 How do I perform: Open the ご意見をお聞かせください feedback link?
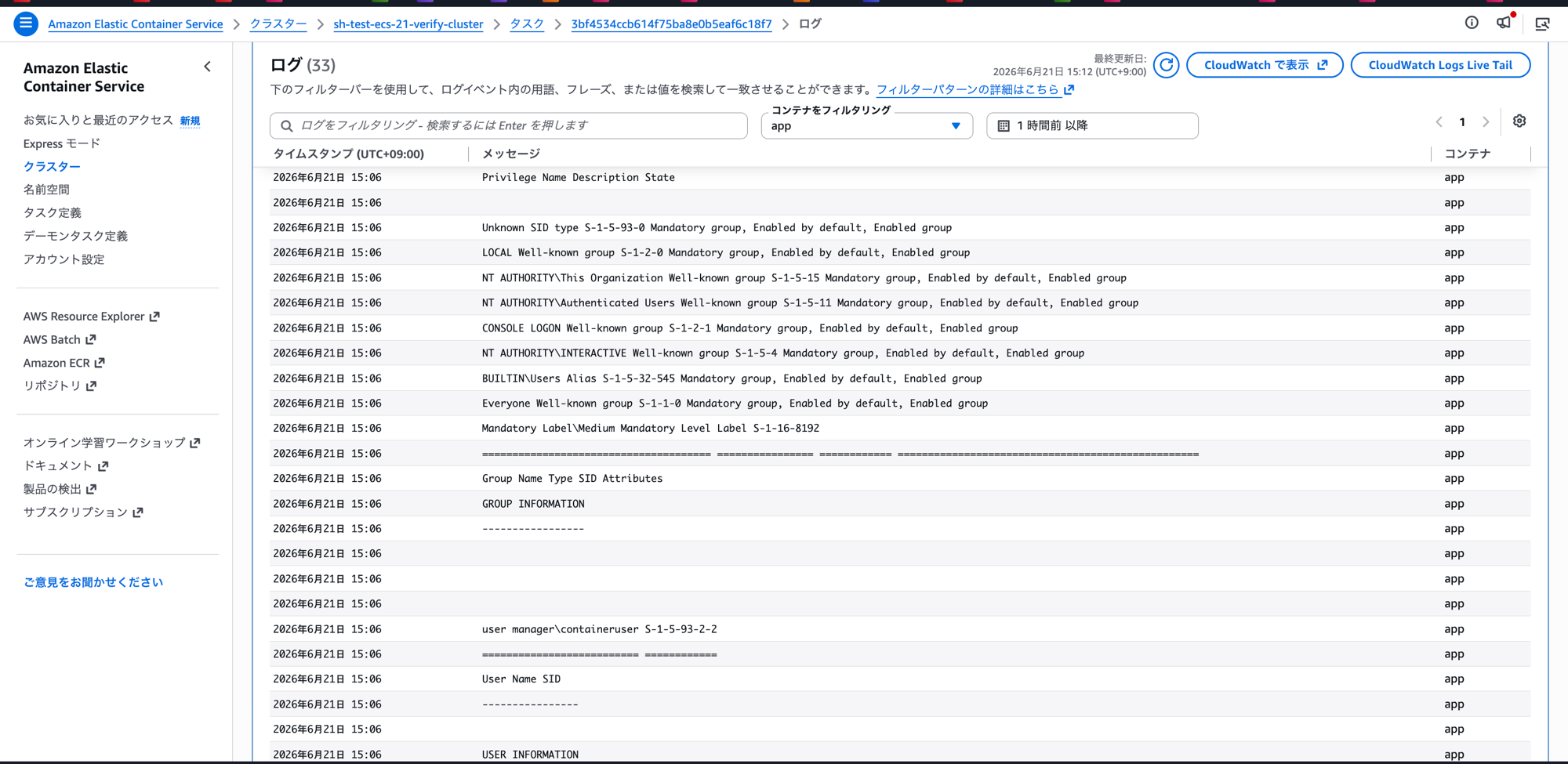pos(93,582)
